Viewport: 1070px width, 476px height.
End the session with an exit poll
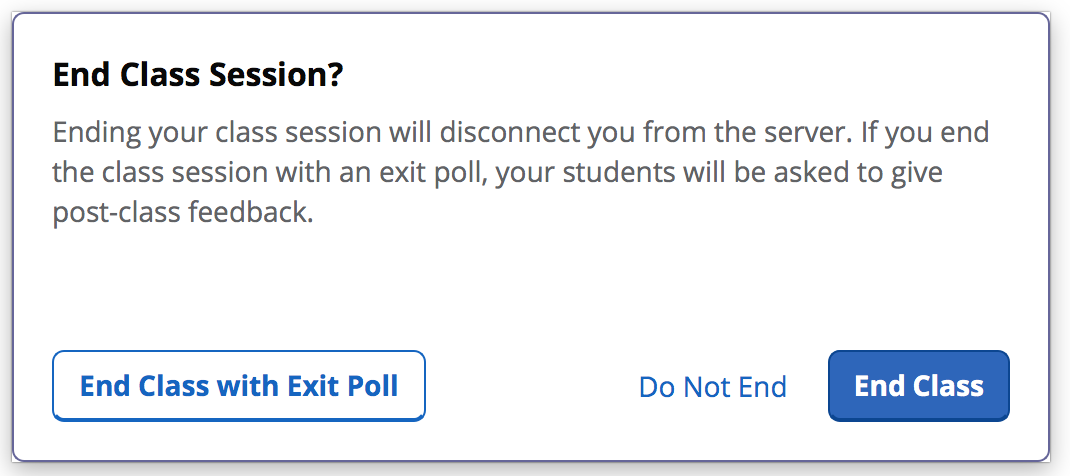[x=239, y=386]
